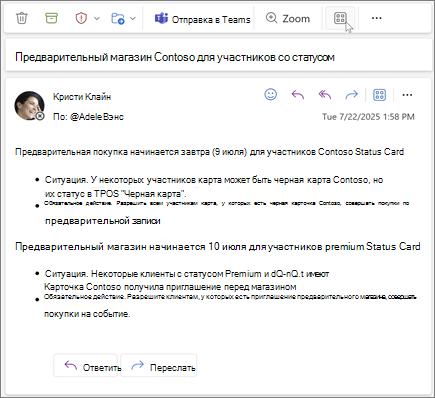Click the Ответить button
Image resolution: width=435 pixels, height=398 pixels.
(x=86, y=366)
